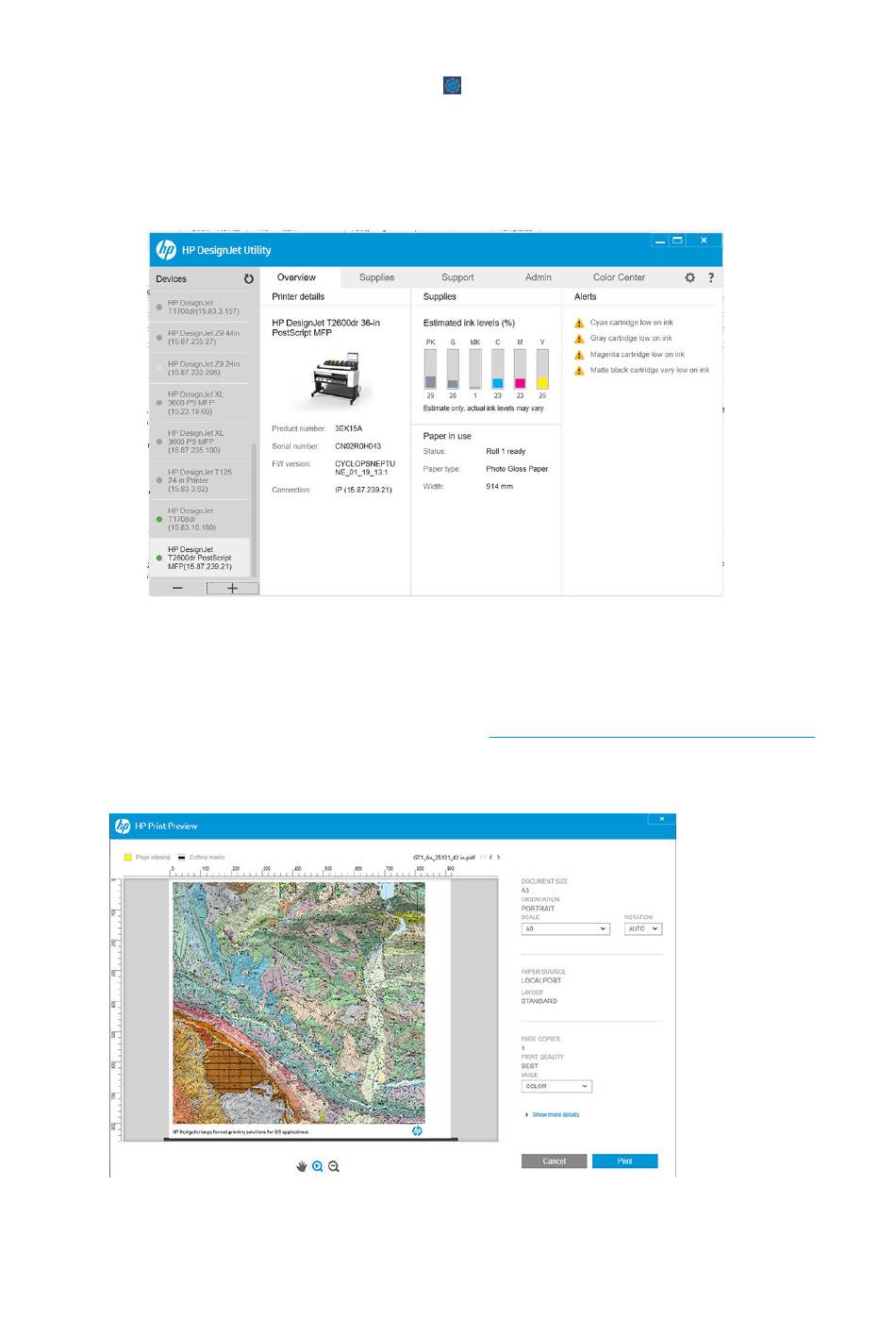Click the MK ink level bar
Image resolution: width=896 pixels, height=1319 pixels.
point(475,369)
